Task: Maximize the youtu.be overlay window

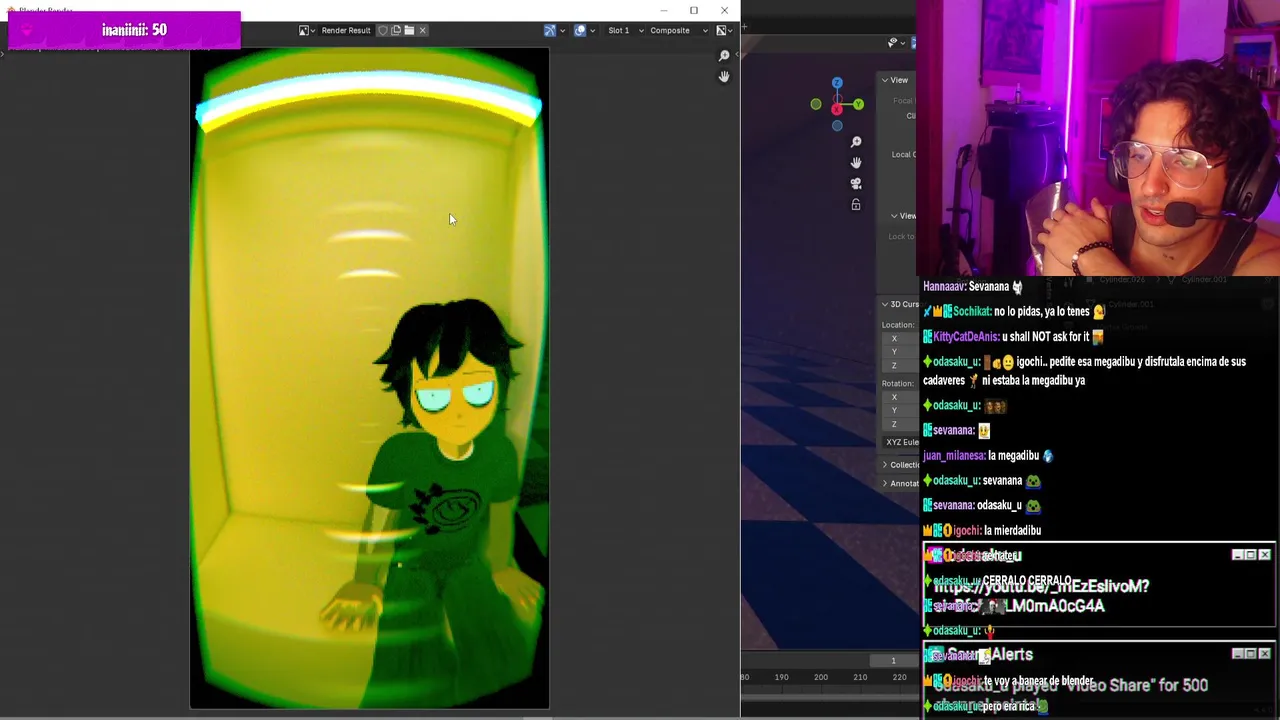Action: pyautogui.click(x=1250, y=555)
